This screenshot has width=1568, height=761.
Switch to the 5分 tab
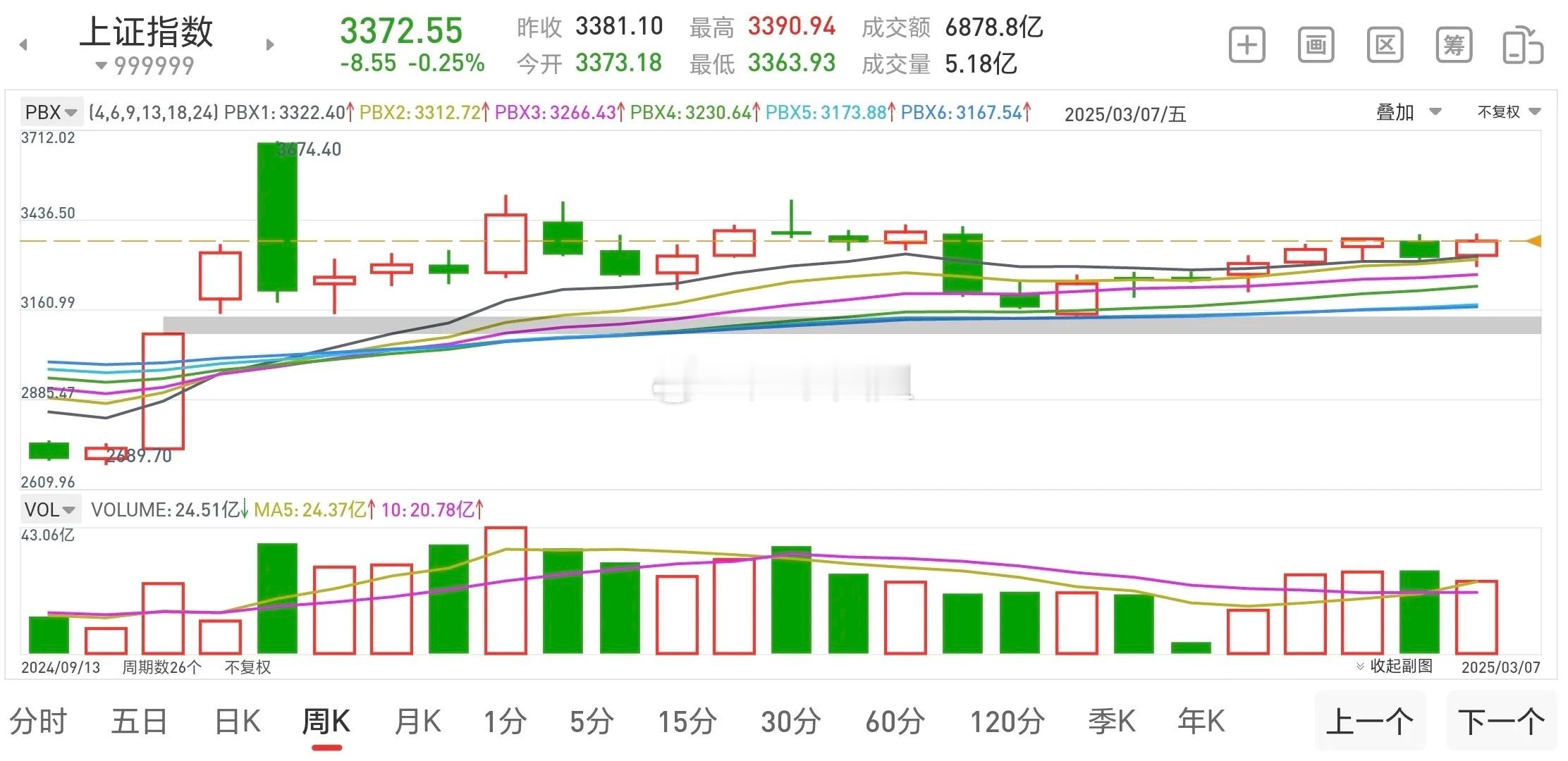592,722
